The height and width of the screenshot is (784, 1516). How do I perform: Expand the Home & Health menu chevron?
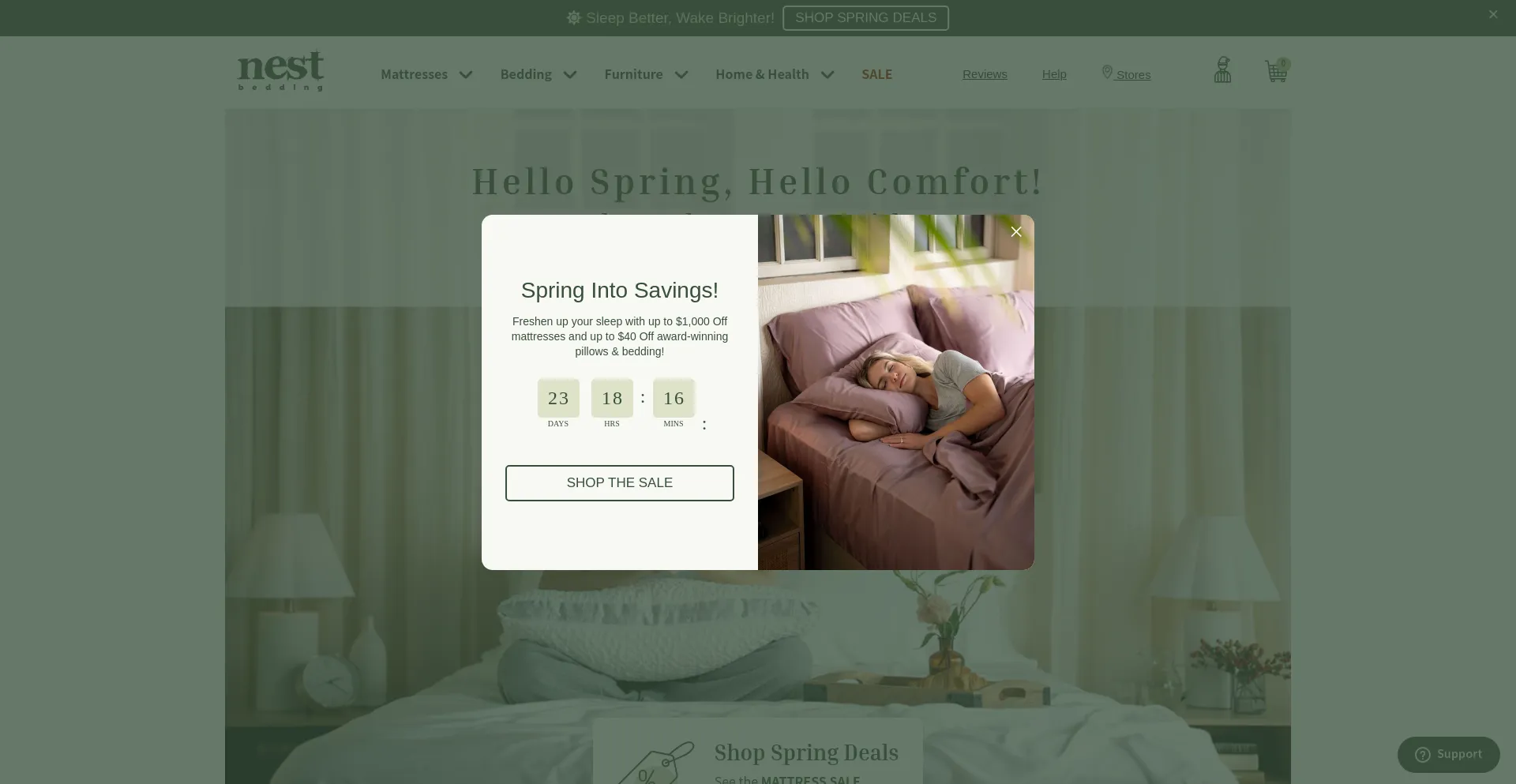827,75
